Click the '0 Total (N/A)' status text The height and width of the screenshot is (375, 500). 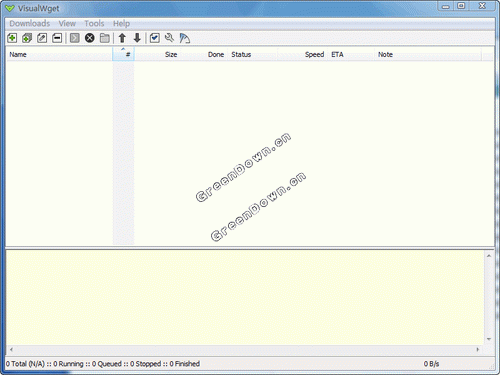[x=25, y=364]
